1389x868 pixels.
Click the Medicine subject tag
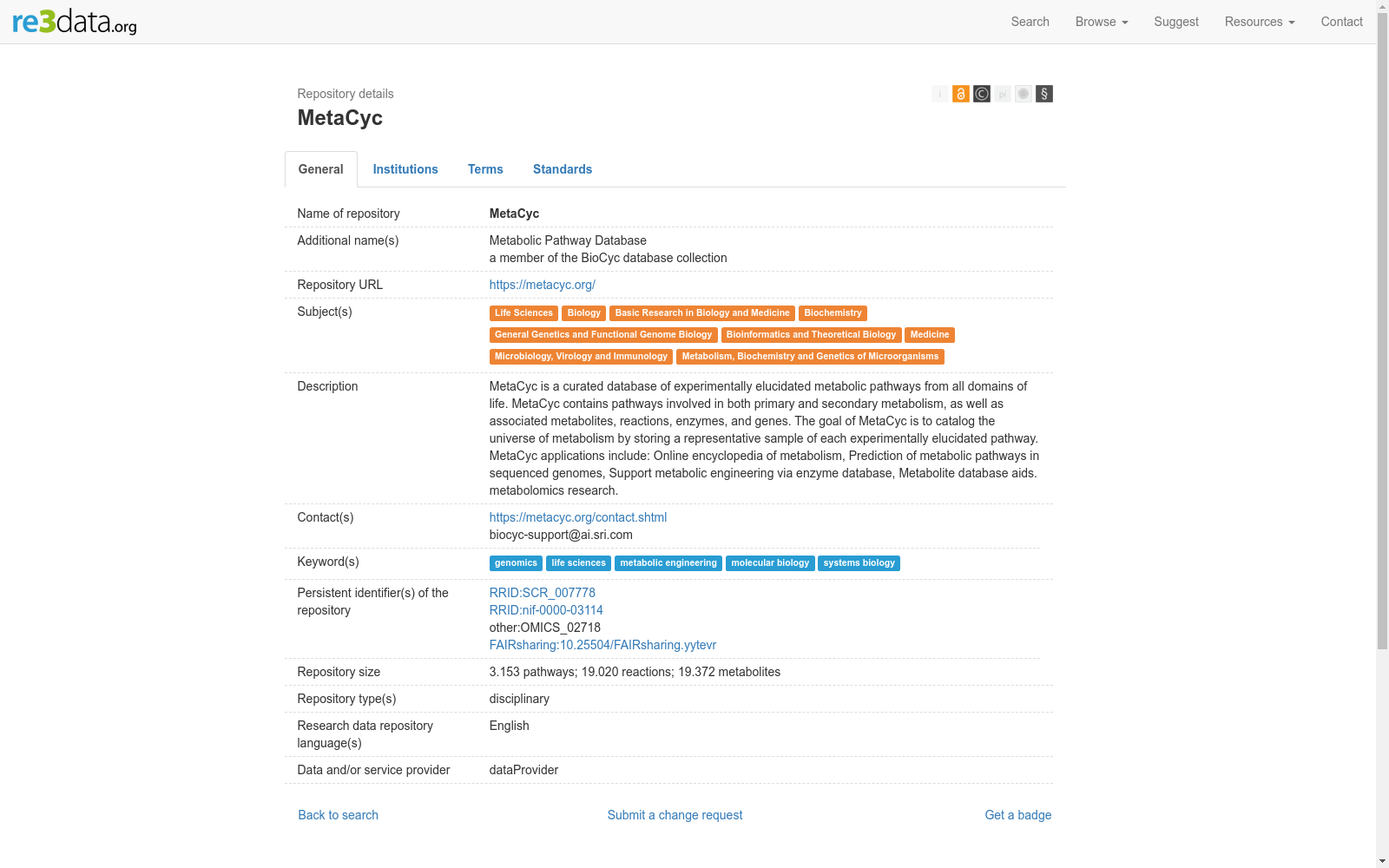[930, 335]
